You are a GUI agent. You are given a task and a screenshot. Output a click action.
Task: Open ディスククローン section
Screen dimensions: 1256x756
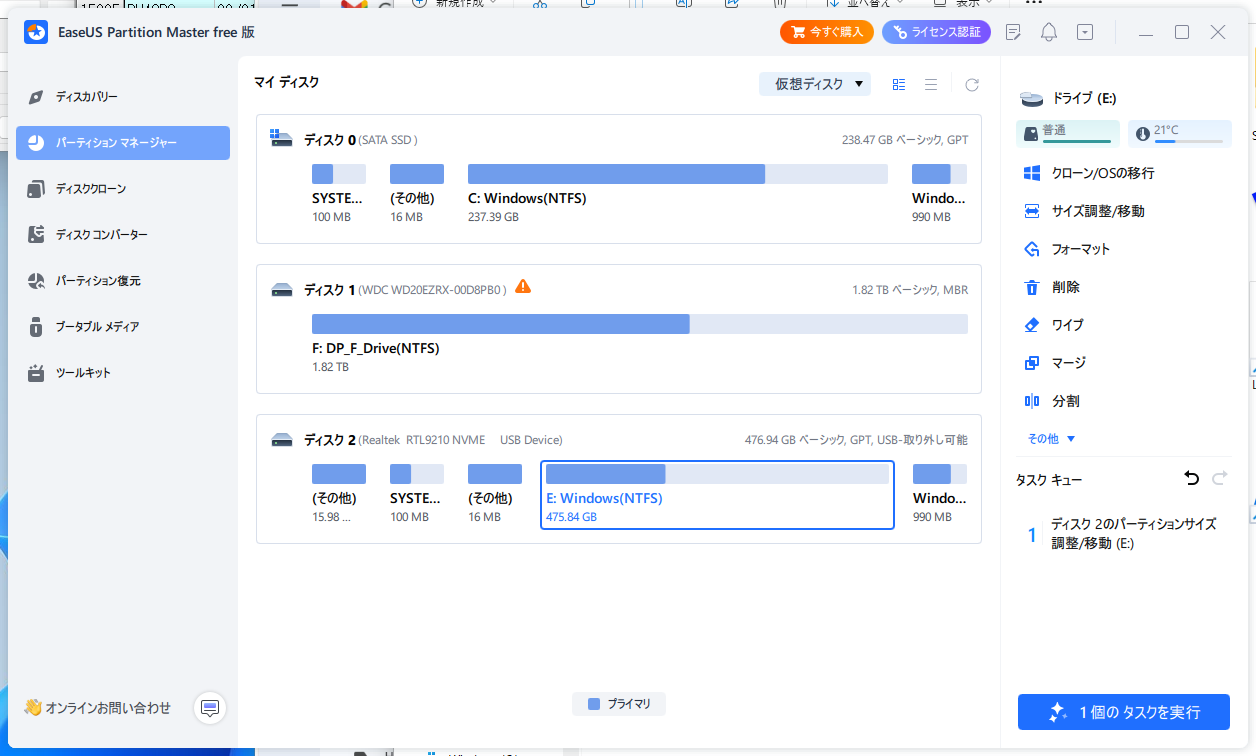point(123,189)
